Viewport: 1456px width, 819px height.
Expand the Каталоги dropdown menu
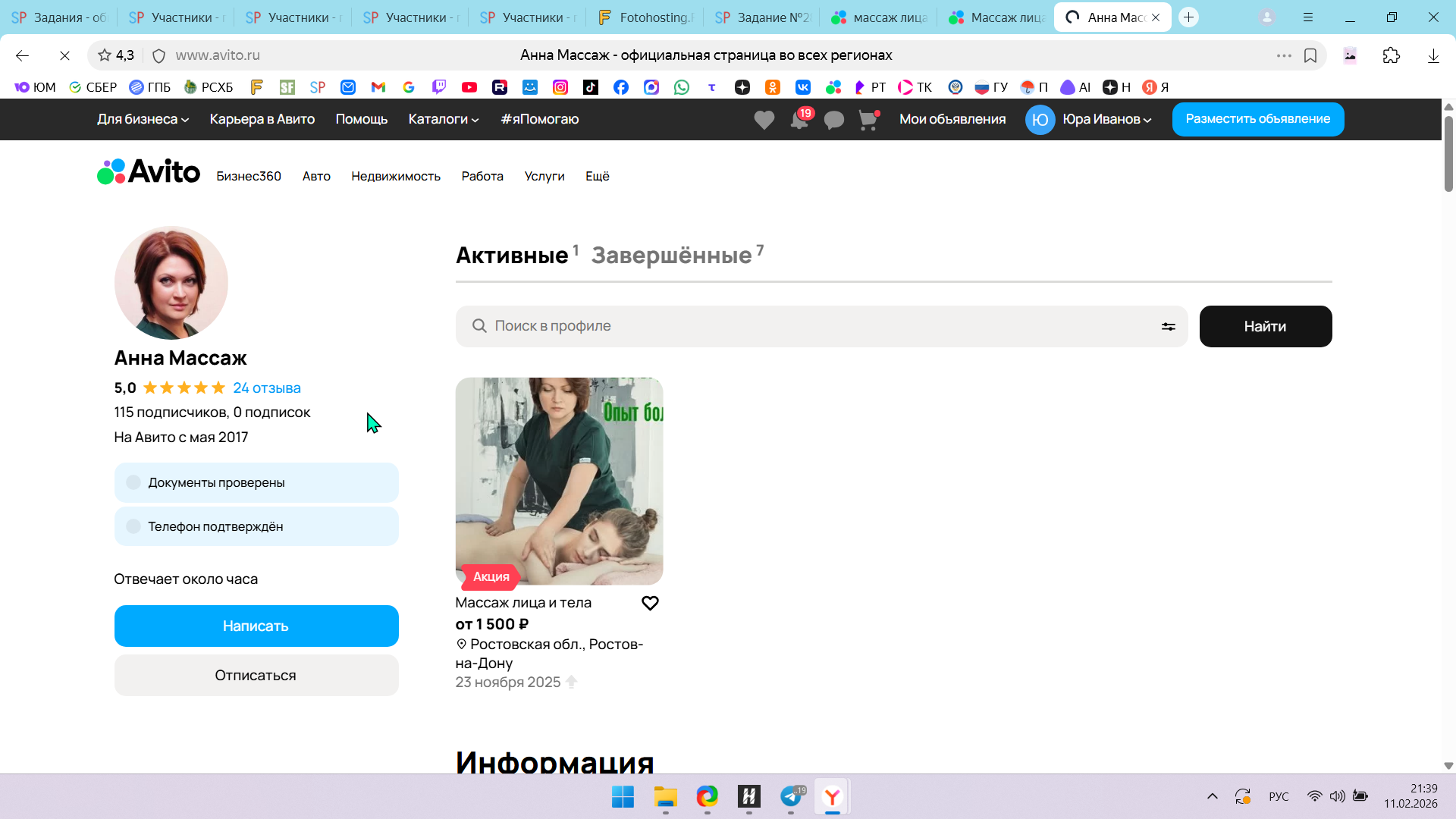[443, 119]
